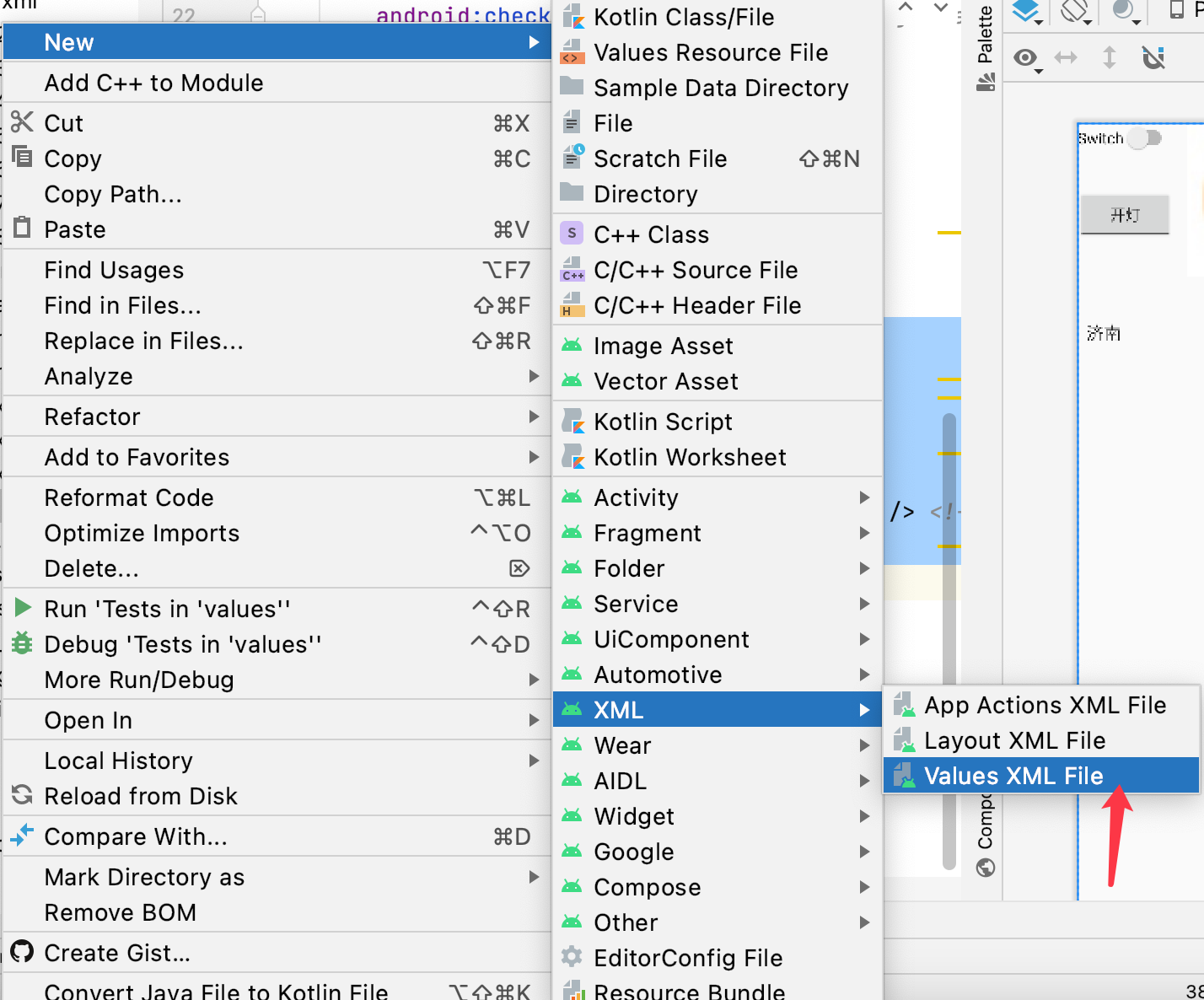Expand the Activity submenu arrow
The width and height of the screenshot is (1204, 1000).
(x=864, y=497)
